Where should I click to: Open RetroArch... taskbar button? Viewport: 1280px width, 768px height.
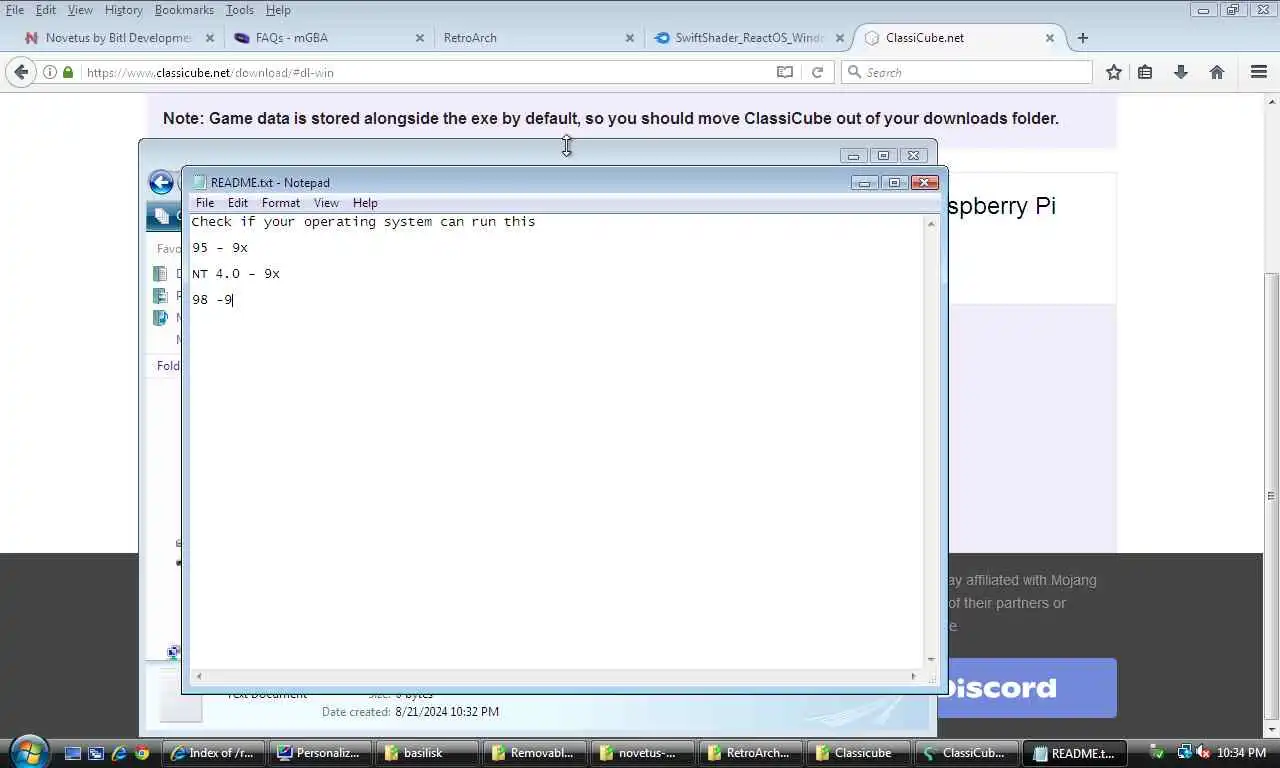(x=749, y=753)
